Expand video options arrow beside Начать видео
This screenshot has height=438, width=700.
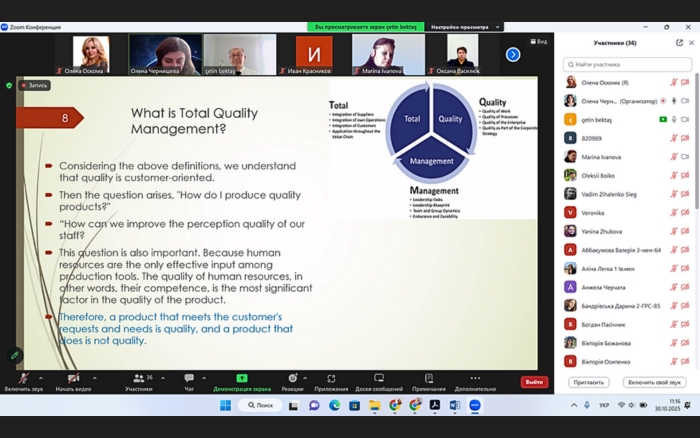(x=95, y=377)
